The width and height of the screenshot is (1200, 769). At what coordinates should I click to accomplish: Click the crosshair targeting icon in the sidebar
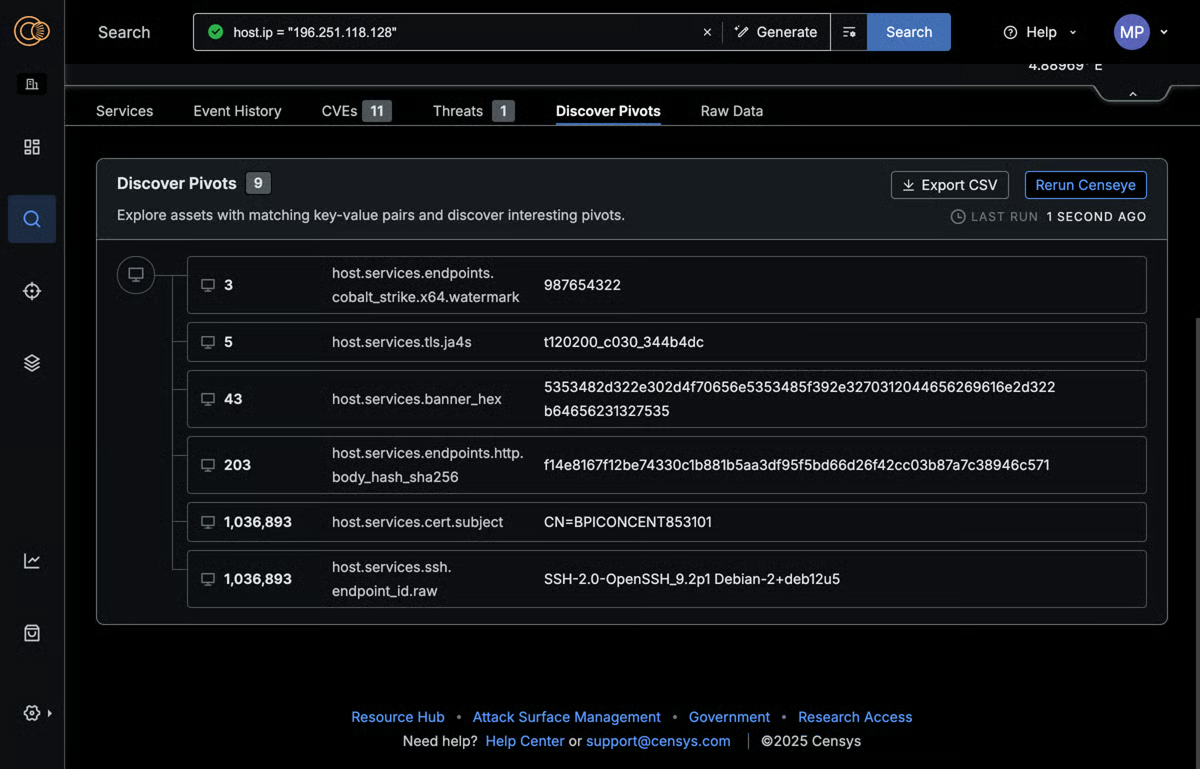(x=31, y=291)
